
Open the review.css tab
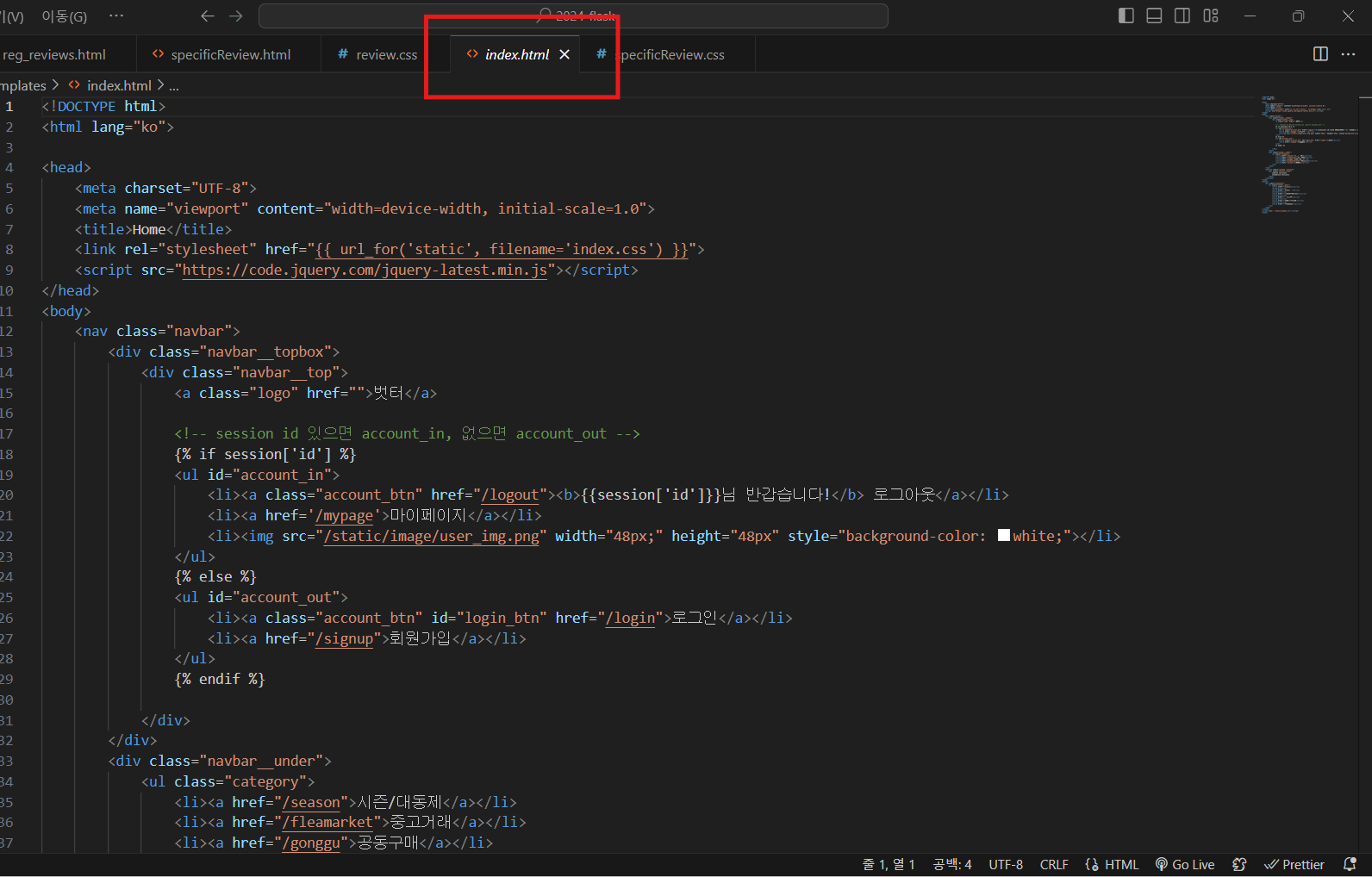tap(386, 54)
